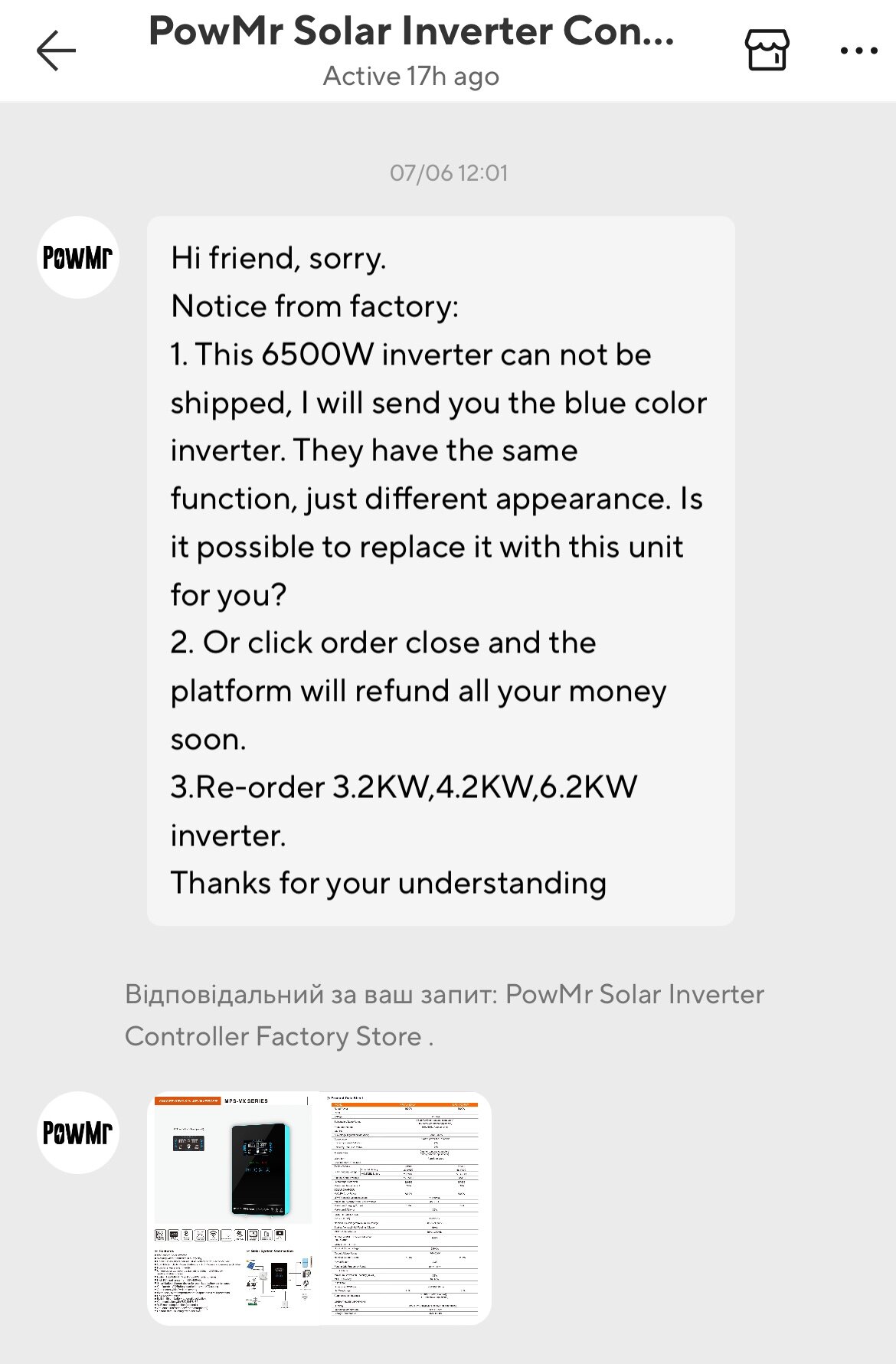Image resolution: width=896 pixels, height=1364 pixels.
Task: Tap the 'Hi friend, sorry' message bubble
Action: [441, 571]
